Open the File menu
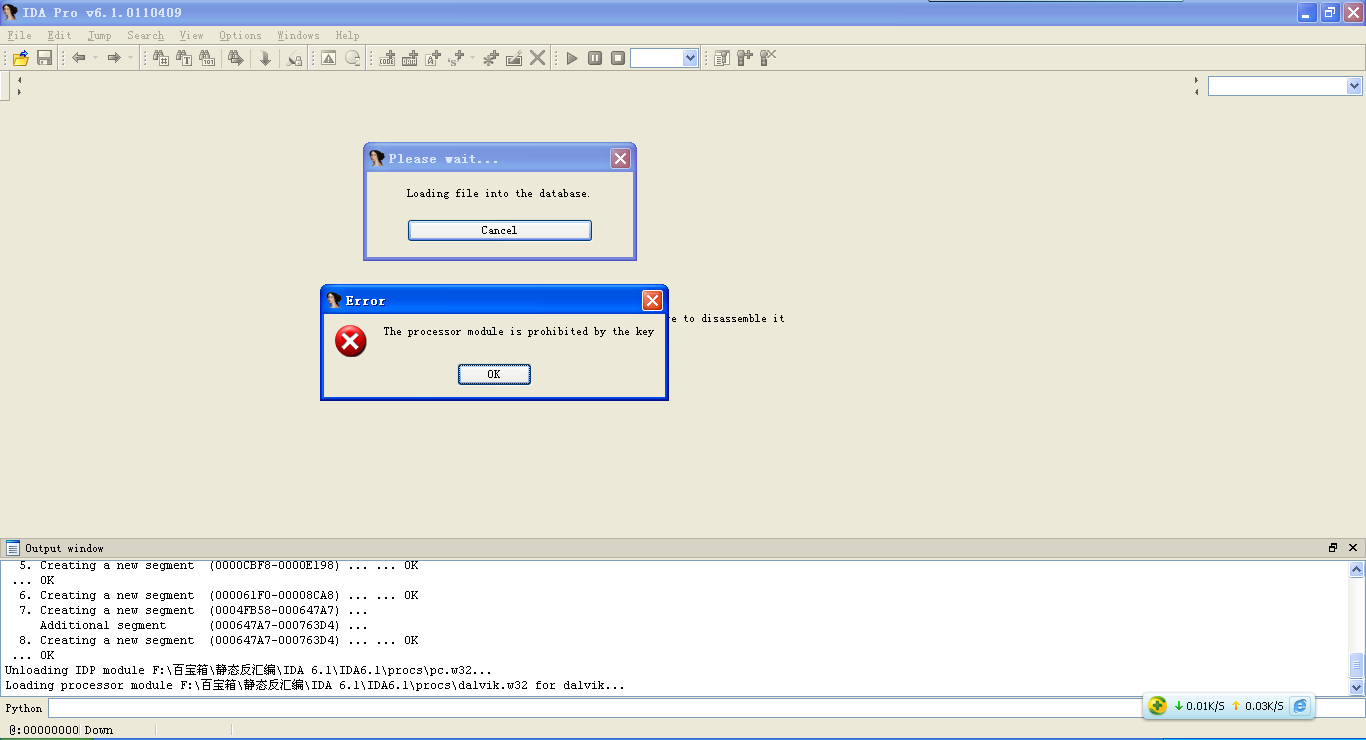This screenshot has width=1366, height=740. click(19, 36)
